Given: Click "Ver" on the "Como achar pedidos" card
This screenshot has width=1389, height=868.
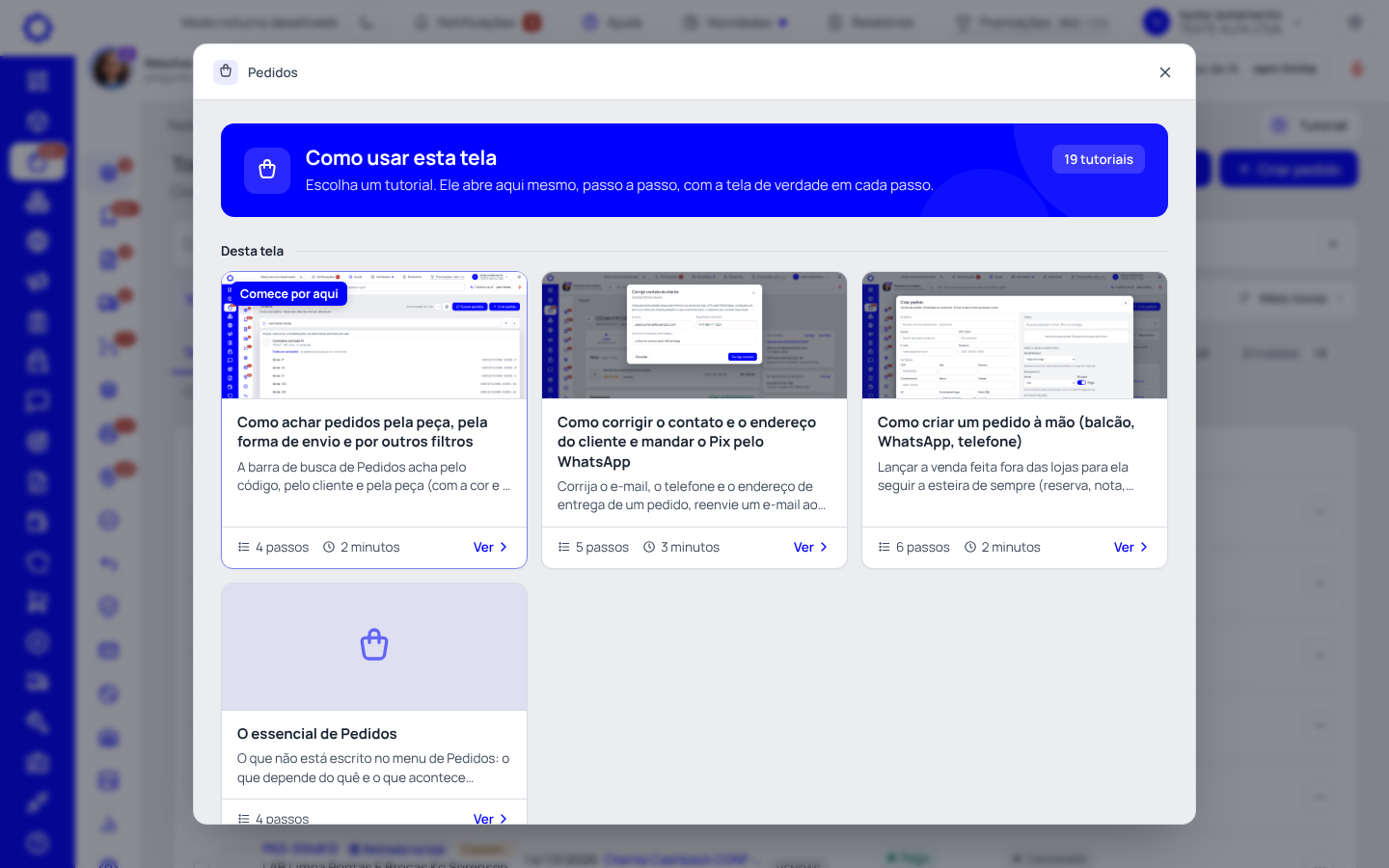Looking at the screenshot, I should point(490,547).
